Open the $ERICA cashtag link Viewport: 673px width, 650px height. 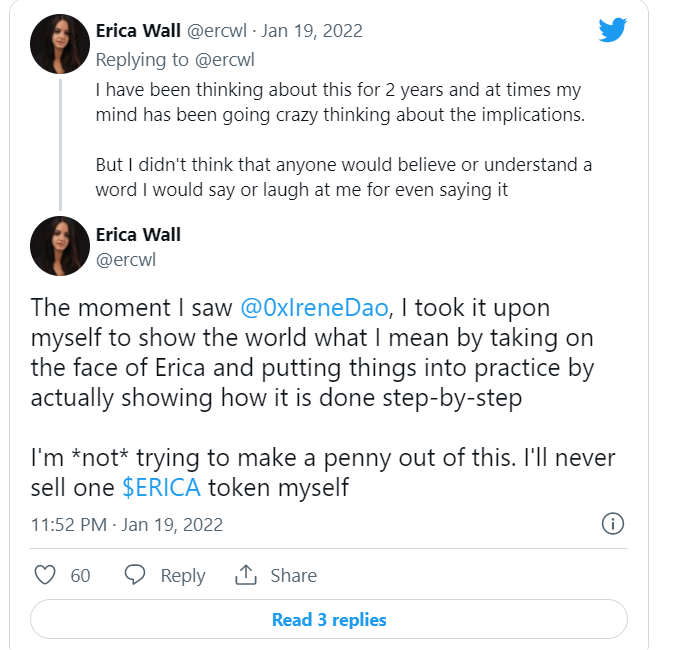(161, 487)
